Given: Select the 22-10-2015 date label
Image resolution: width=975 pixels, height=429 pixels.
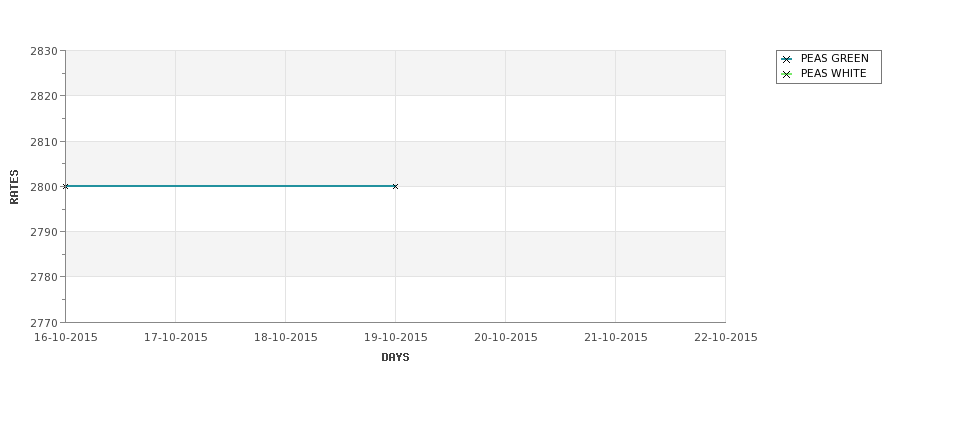Looking at the screenshot, I should coord(726,337).
